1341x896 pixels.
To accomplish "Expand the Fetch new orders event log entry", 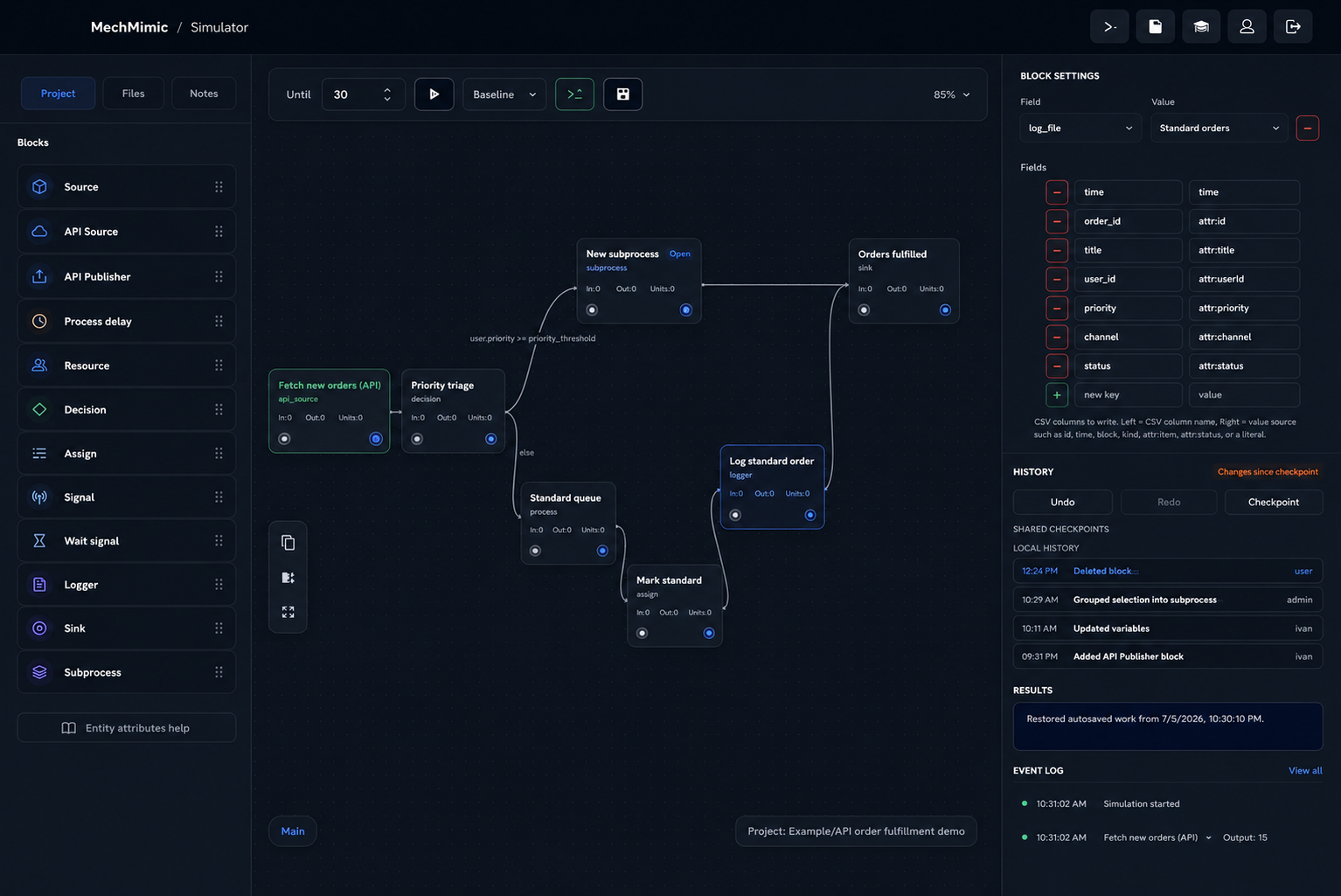I will tap(1209, 837).
